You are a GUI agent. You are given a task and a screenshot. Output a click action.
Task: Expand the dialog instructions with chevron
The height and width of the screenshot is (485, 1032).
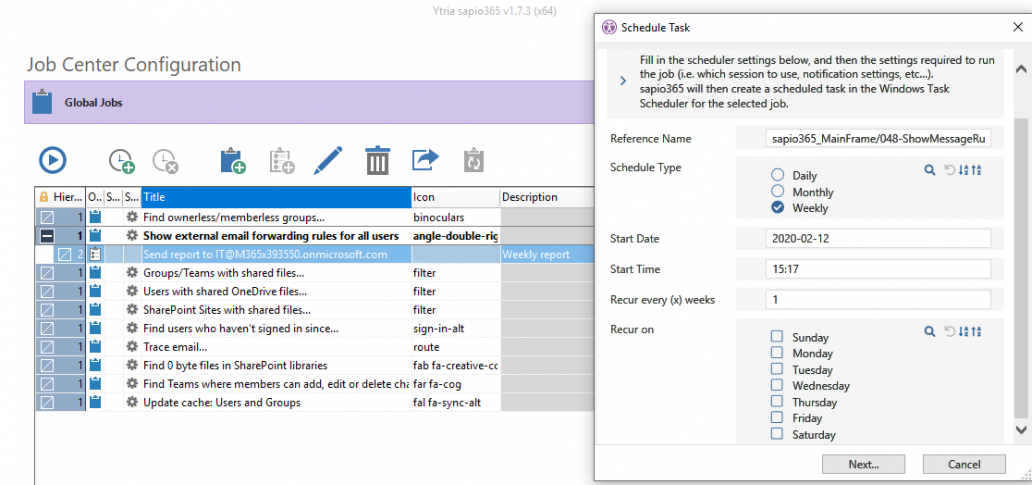(x=623, y=81)
